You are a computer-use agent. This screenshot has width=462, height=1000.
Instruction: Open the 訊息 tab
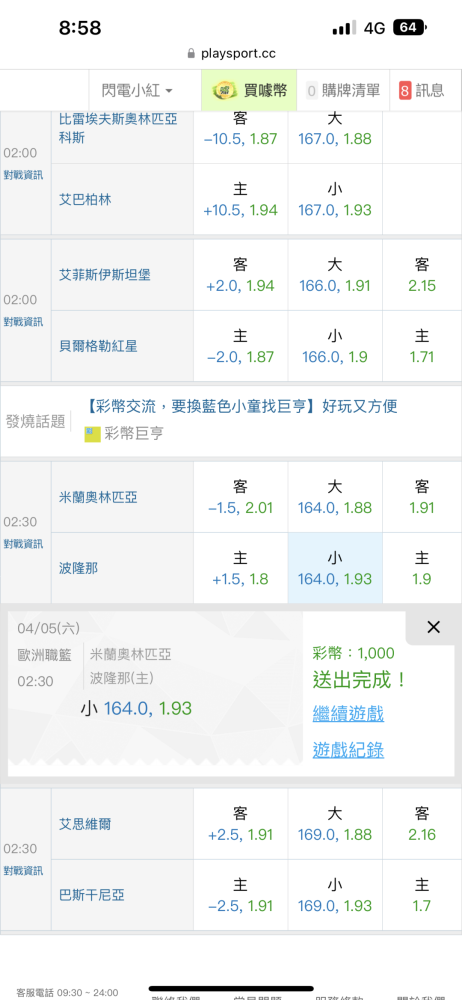(422, 91)
